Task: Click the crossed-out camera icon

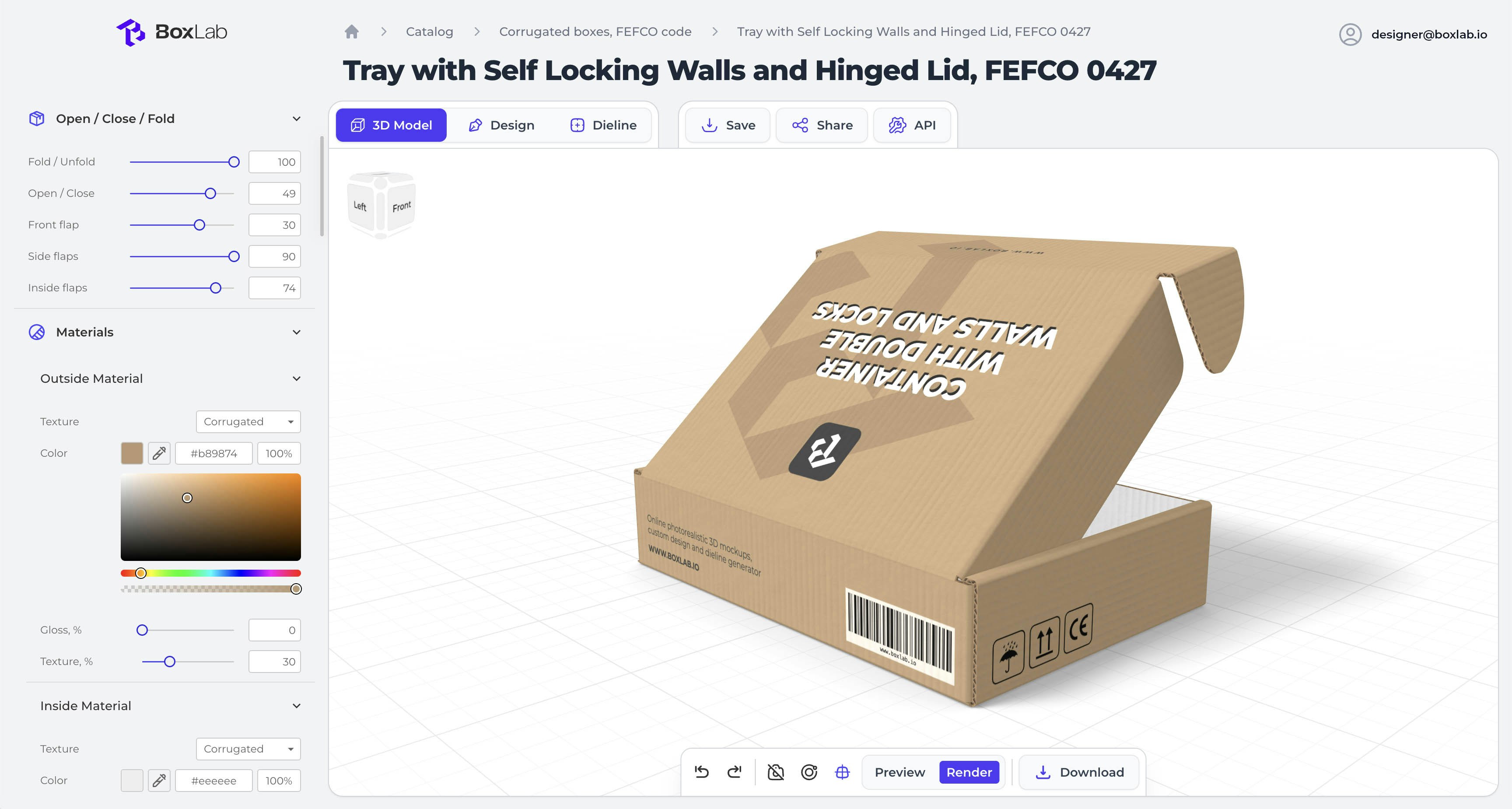Action: coord(775,772)
